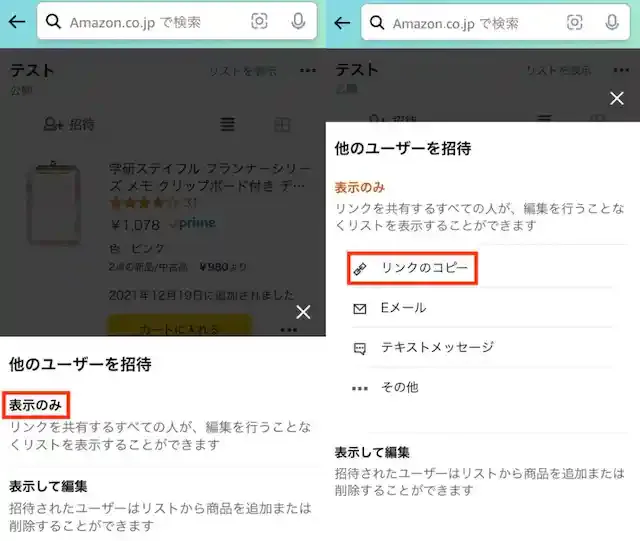640x541 pixels.
Task: Tap the 招待 invite button in left screen
Action: point(69,124)
